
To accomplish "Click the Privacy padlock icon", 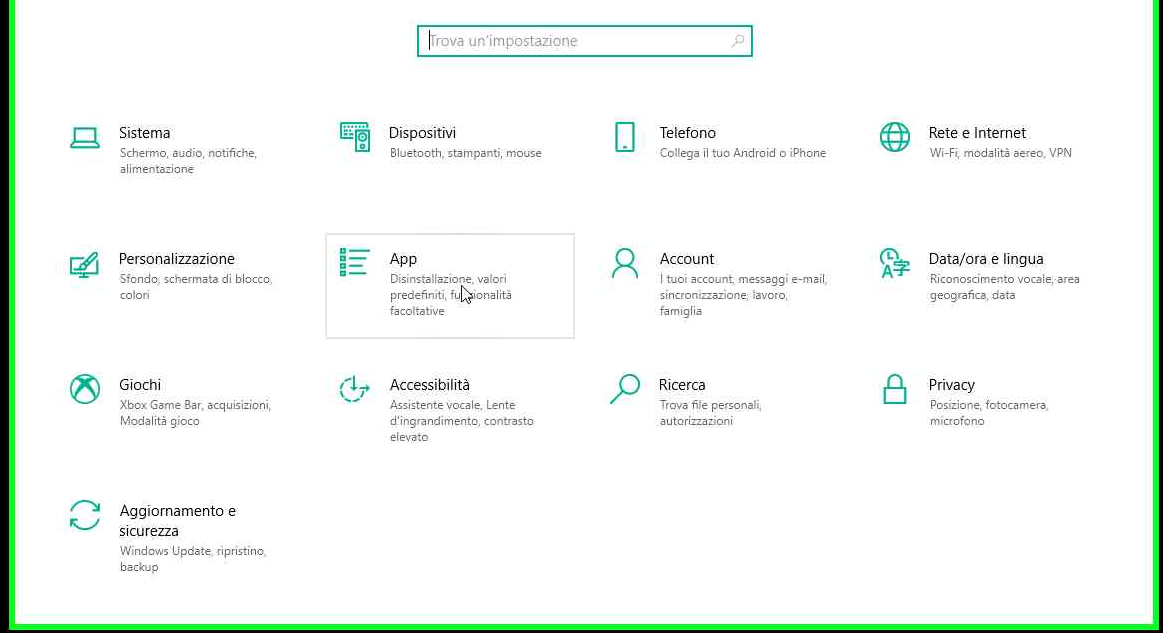I will click(895, 389).
